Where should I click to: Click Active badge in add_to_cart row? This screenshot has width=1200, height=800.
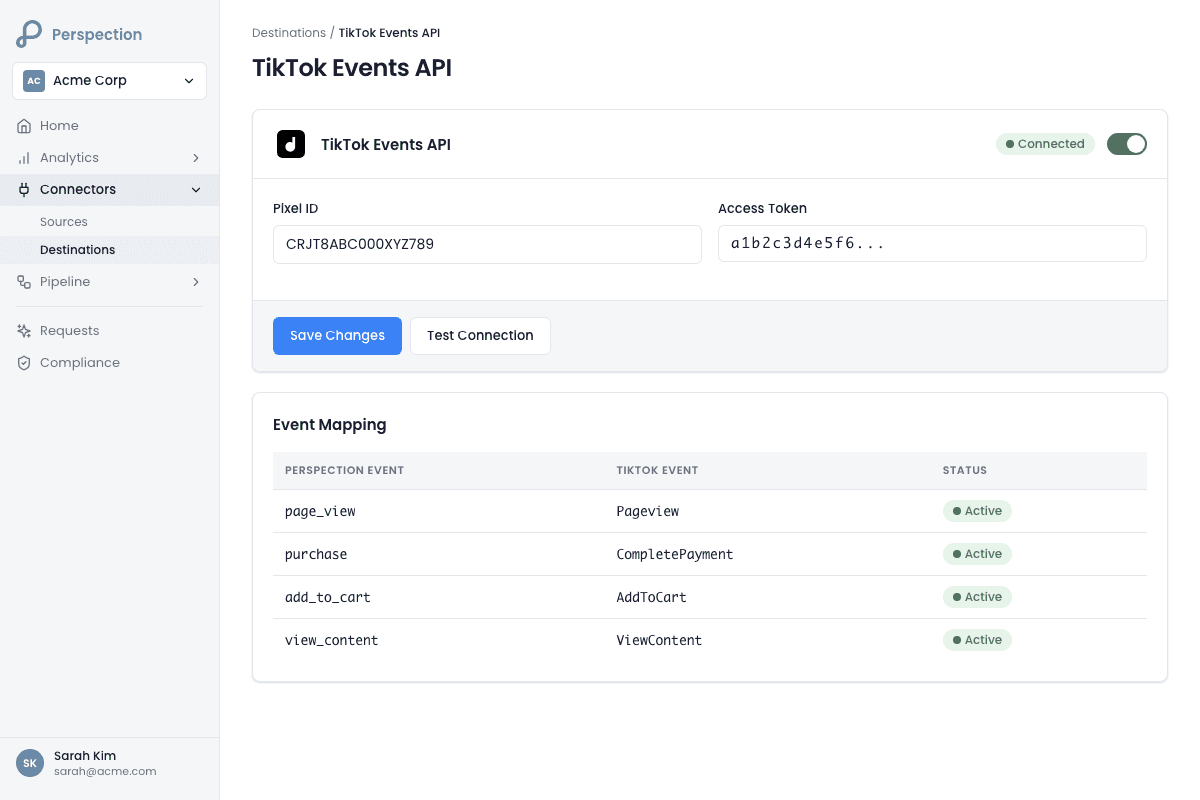[977, 597]
